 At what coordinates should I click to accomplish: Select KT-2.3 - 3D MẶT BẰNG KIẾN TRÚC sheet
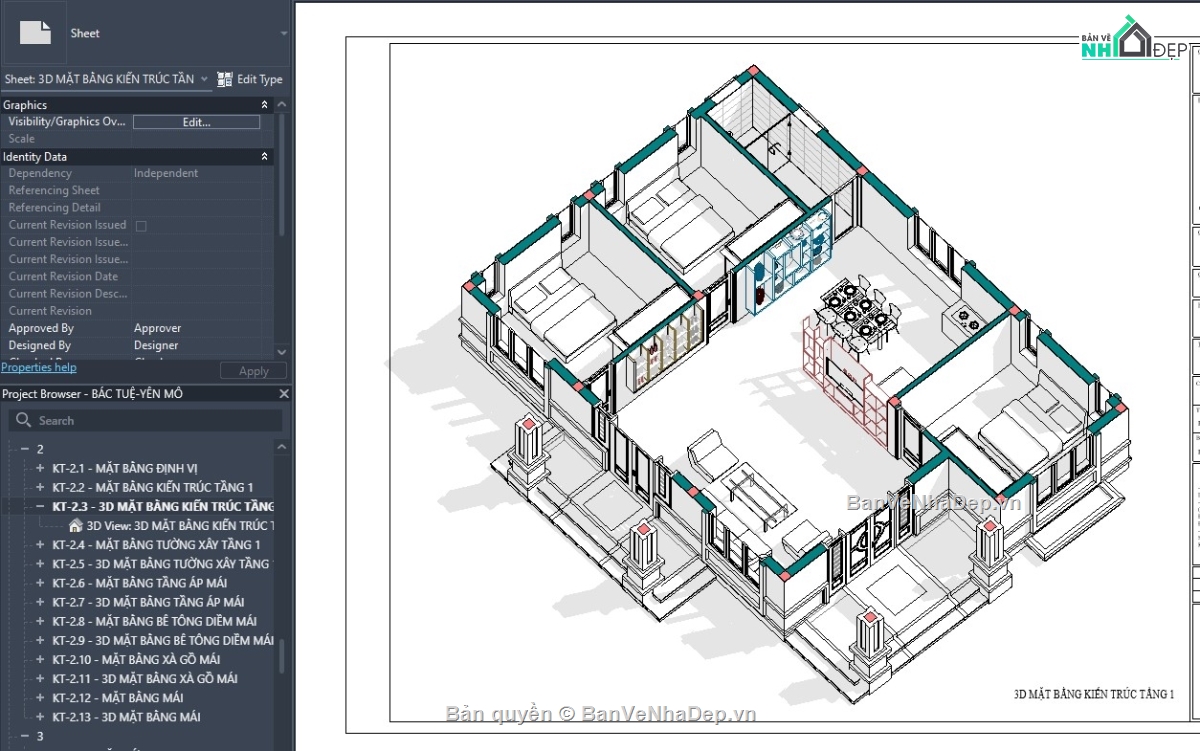[x=163, y=506]
